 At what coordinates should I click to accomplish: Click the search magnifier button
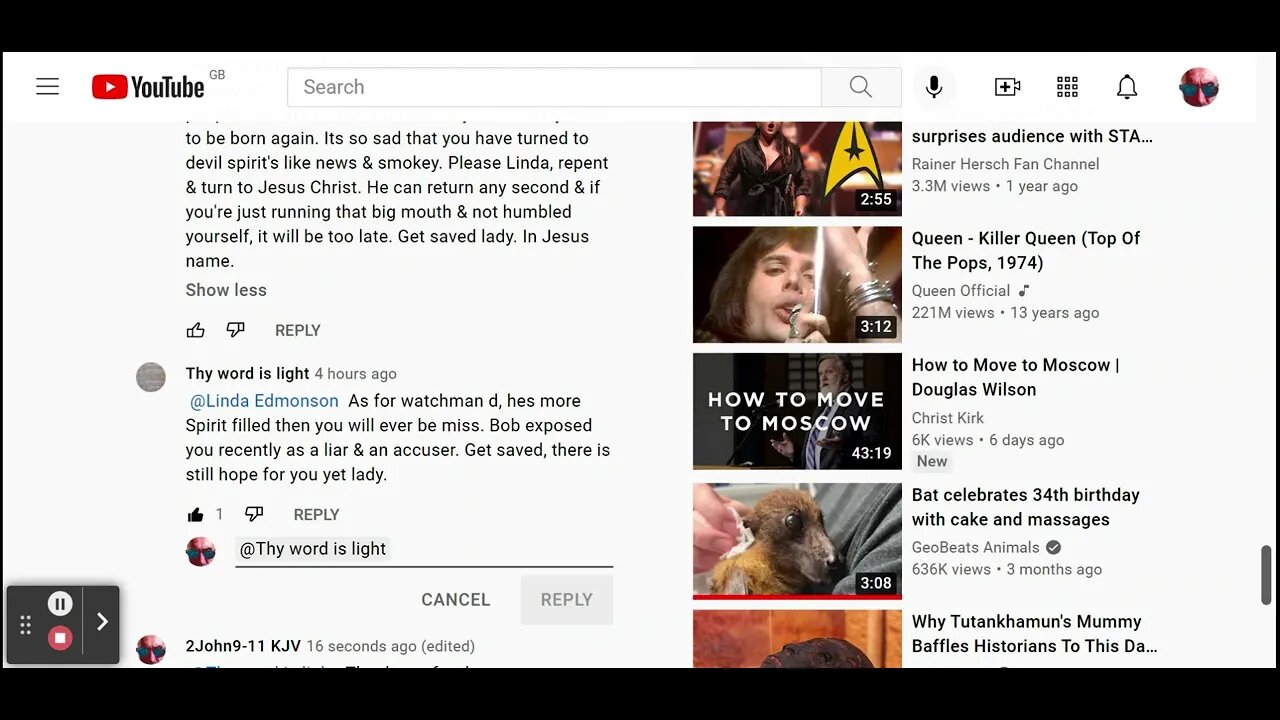(x=860, y=87)
